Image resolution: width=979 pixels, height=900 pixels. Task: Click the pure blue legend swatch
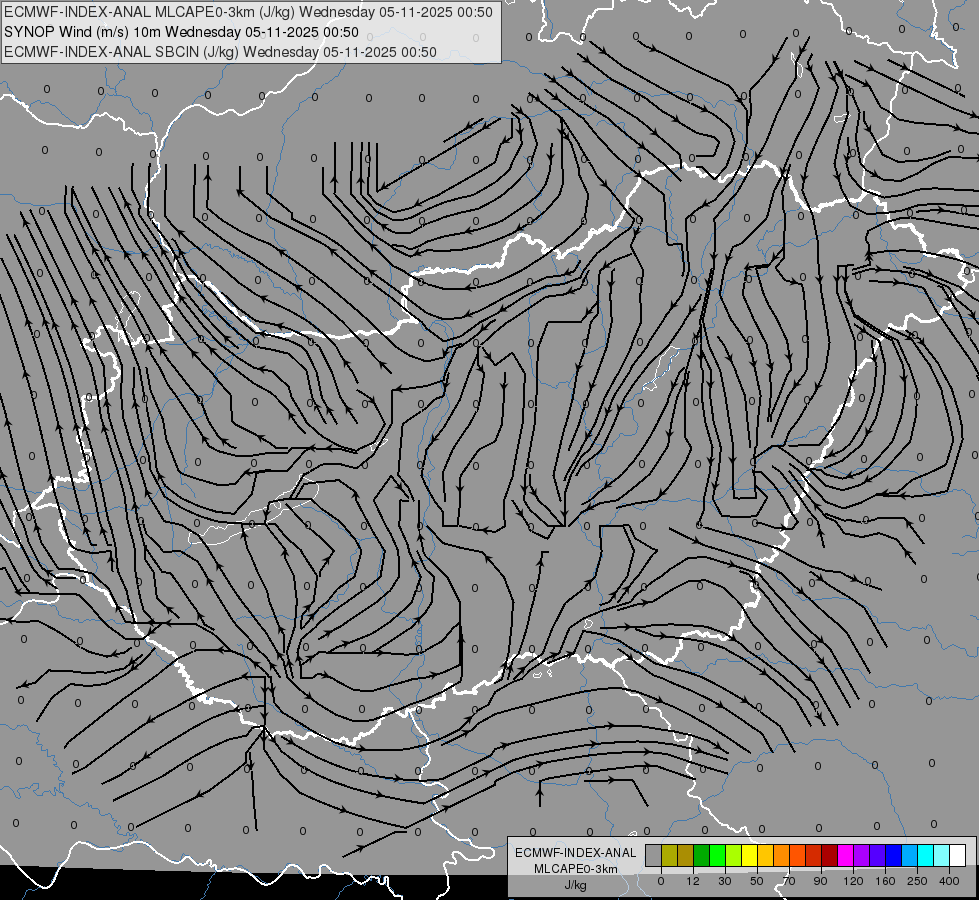click(893, 855)
